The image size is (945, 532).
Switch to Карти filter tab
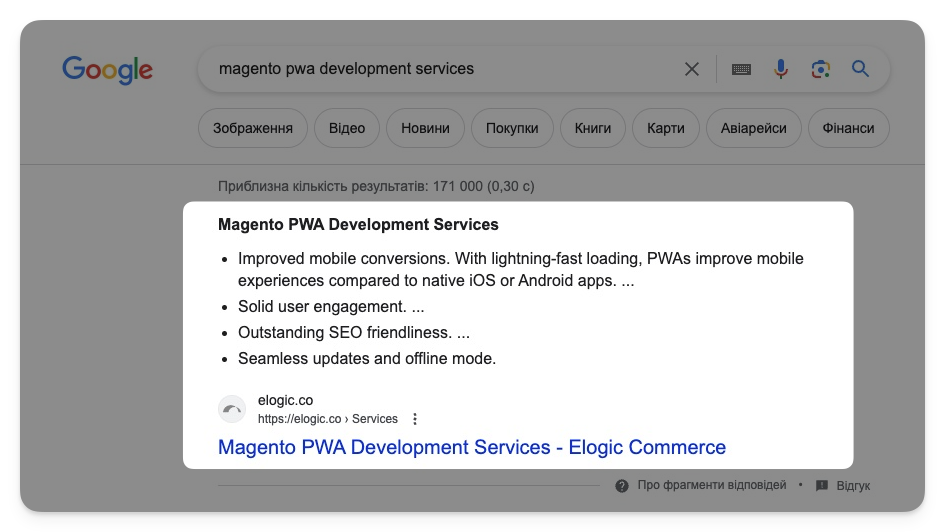pos(665,128)
